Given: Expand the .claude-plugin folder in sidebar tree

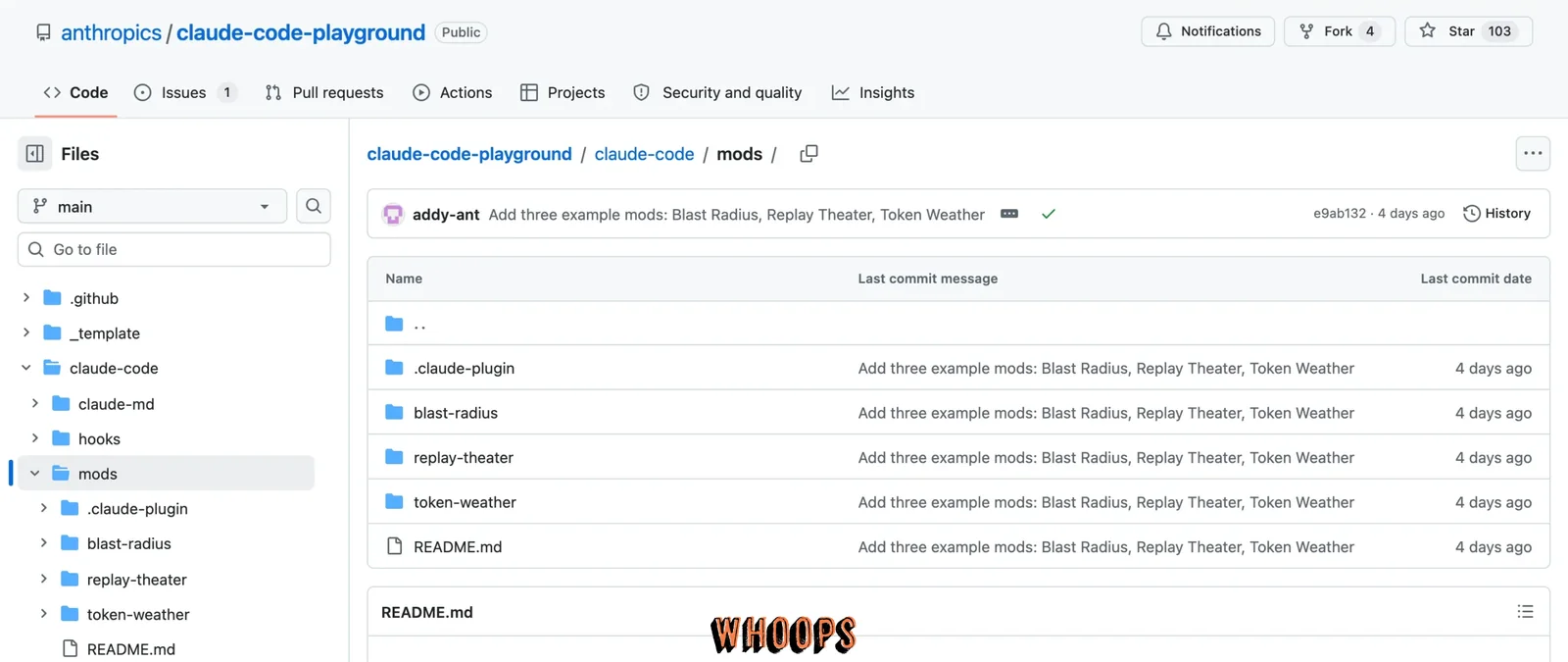Looking at the screenshot, I should click(x=44, y=508).
